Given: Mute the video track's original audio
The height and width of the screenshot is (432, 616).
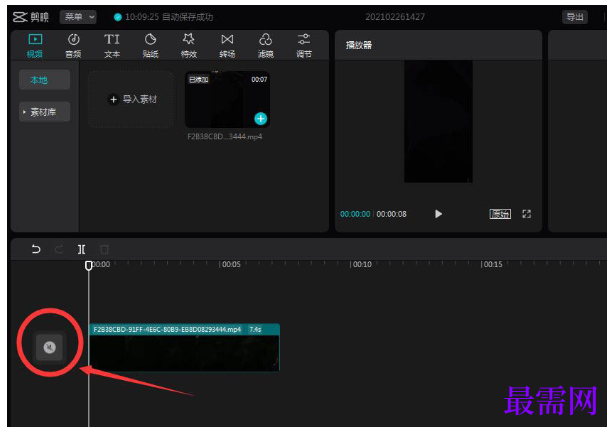Looking at the screenshot, I should point(50,347).
